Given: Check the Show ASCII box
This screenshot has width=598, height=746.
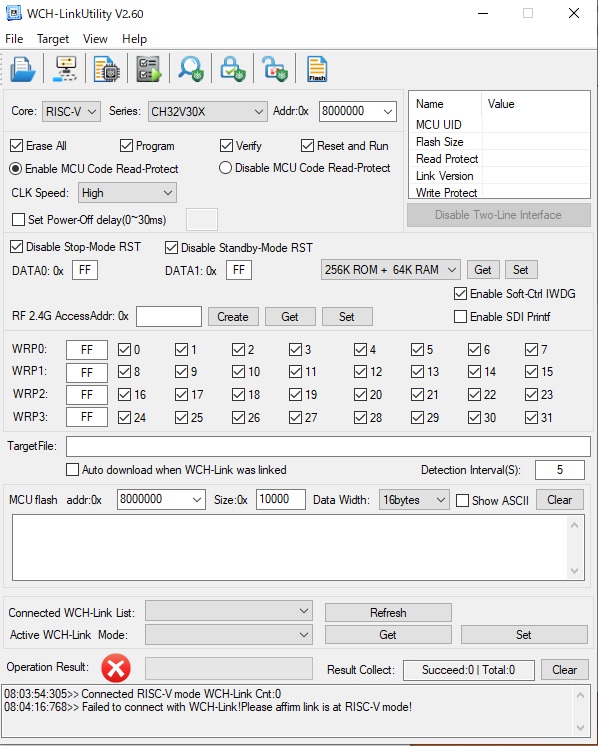Looking at the screenshot, I should tap(462, 501).
